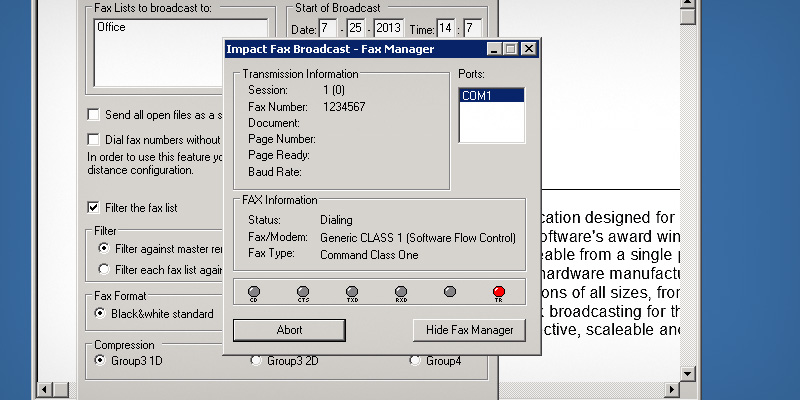The image size is (800, 400).
Task: Select Group3 2D compression option
Action: pos(256,359)
